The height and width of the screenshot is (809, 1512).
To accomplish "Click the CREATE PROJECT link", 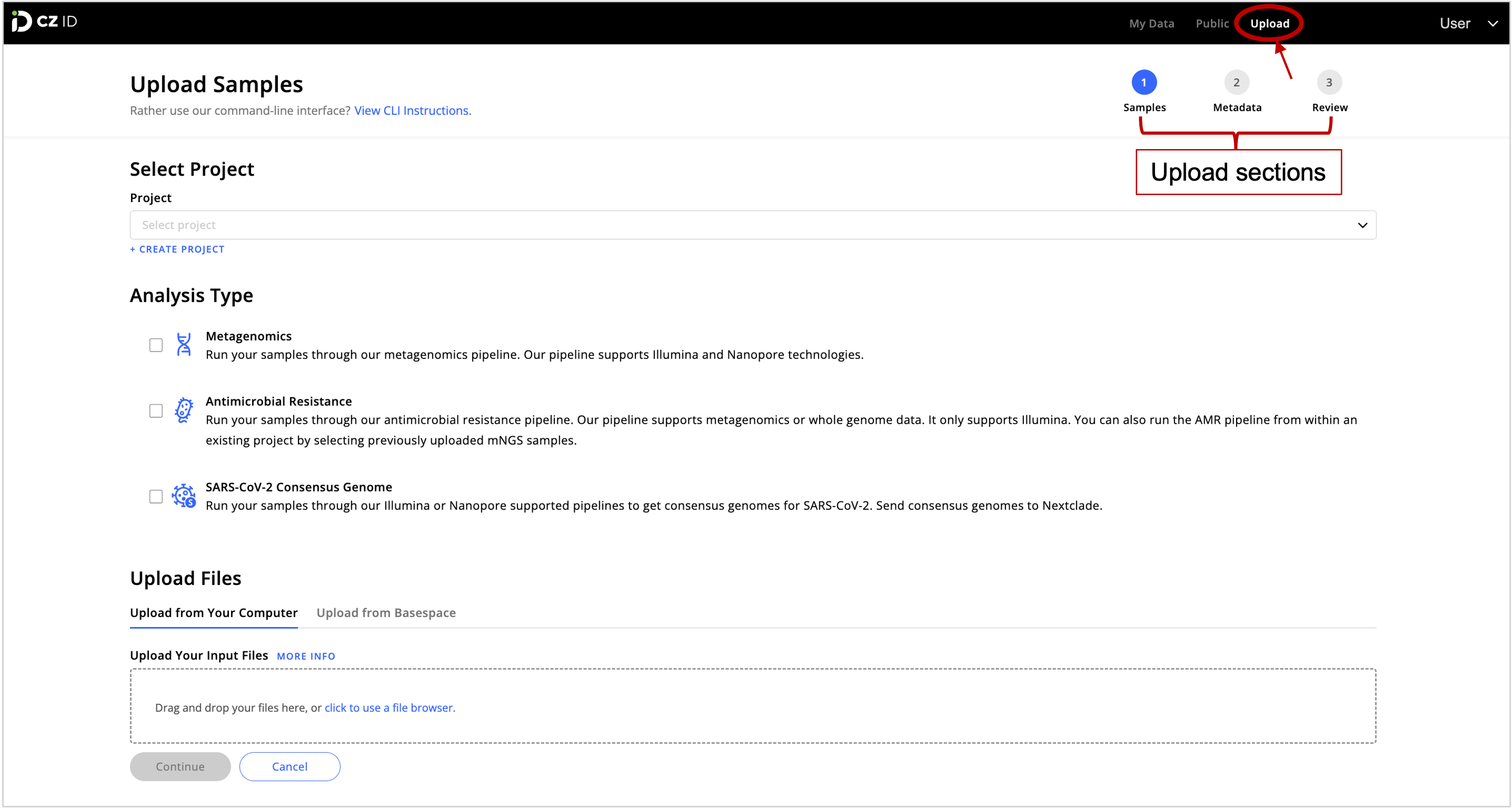I will click(x=177, y=249).
